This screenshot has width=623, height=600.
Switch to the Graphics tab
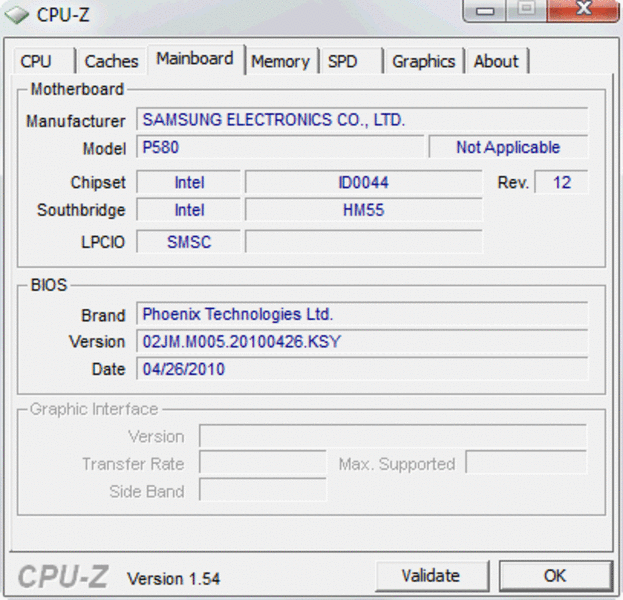pos(424,61)
